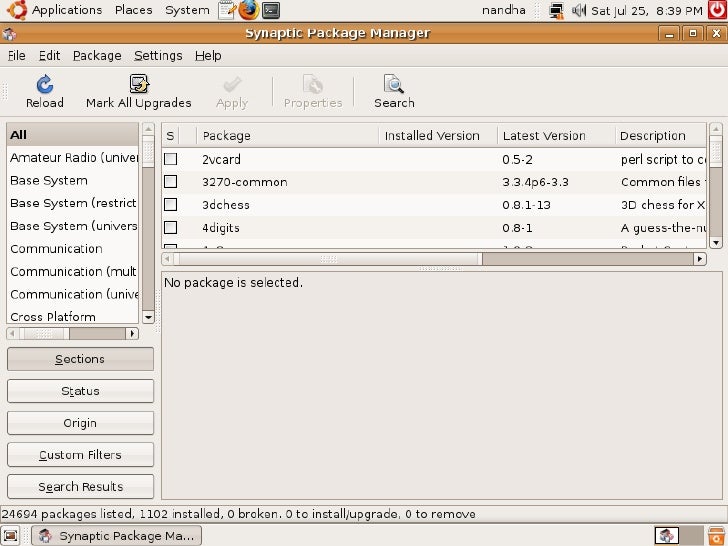
Task: Select first workspace in switcher
Action: [667, 535]
